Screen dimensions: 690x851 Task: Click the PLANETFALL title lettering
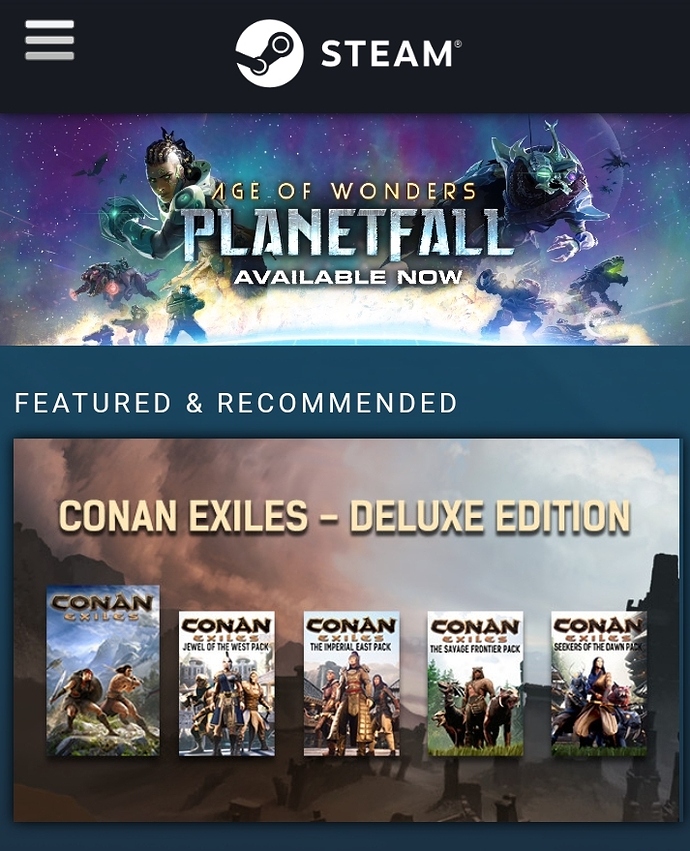[x=346, y=233]
